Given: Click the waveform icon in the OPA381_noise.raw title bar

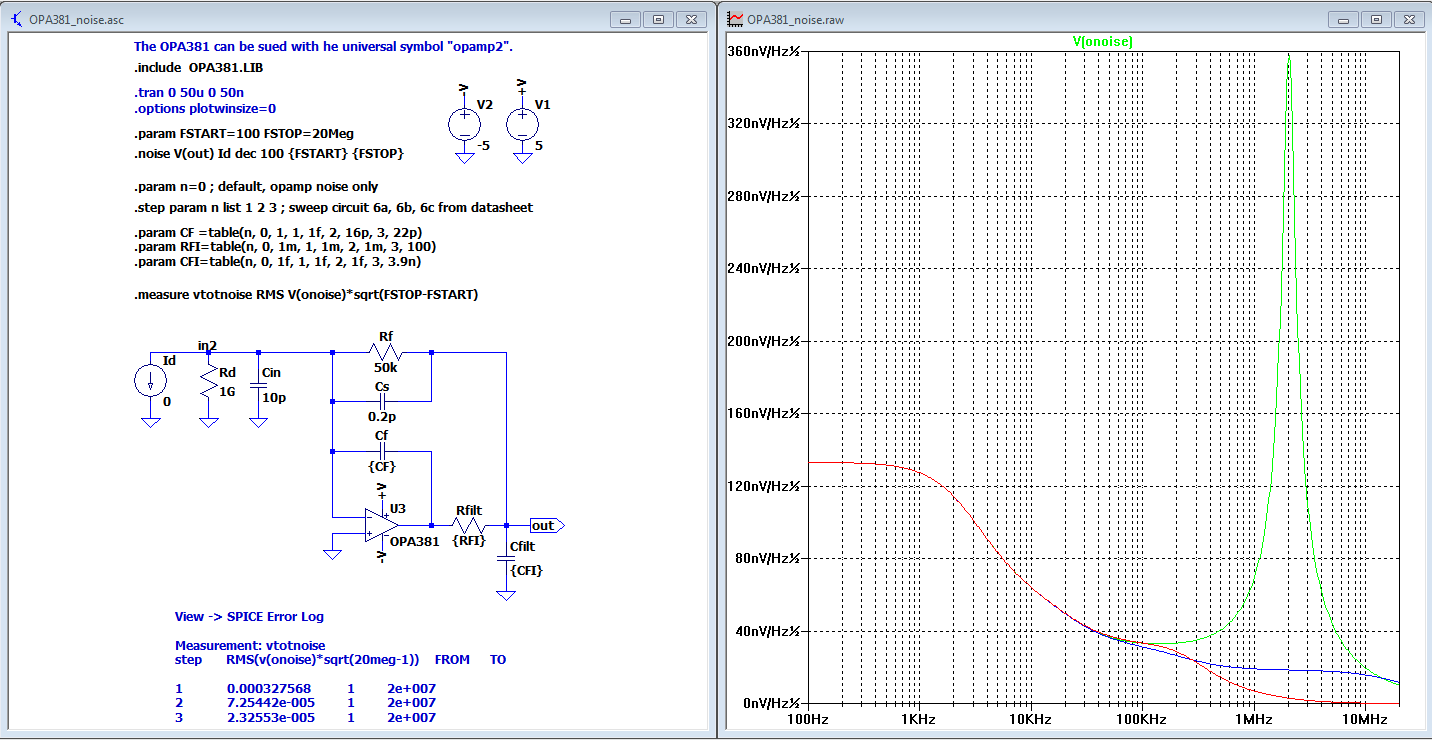Looking at the screenshot, I should pos(735,18).
